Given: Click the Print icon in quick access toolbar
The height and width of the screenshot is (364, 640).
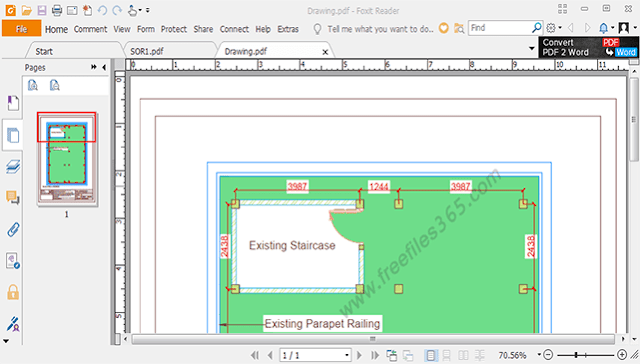Looking at the screenshot, I should (x=57, y=10).
